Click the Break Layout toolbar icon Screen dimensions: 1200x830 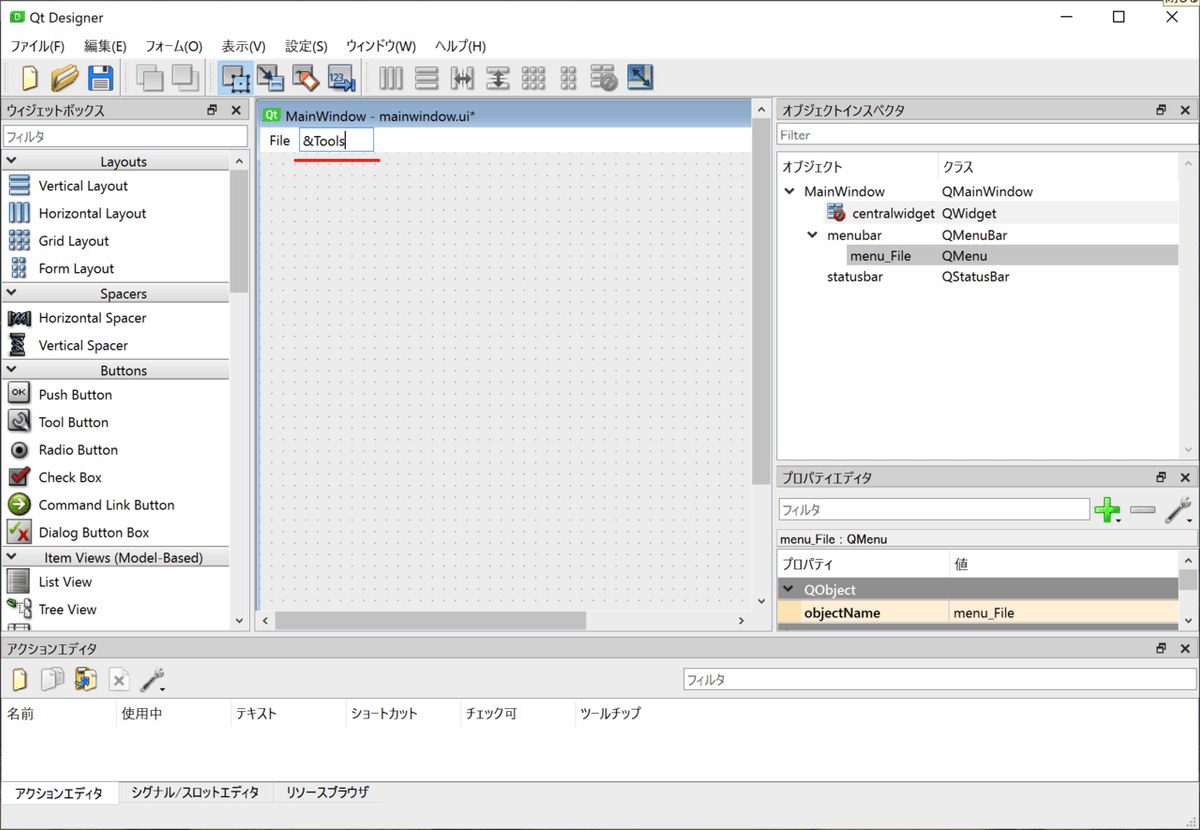pyautogui.click(x=604, y=78)
